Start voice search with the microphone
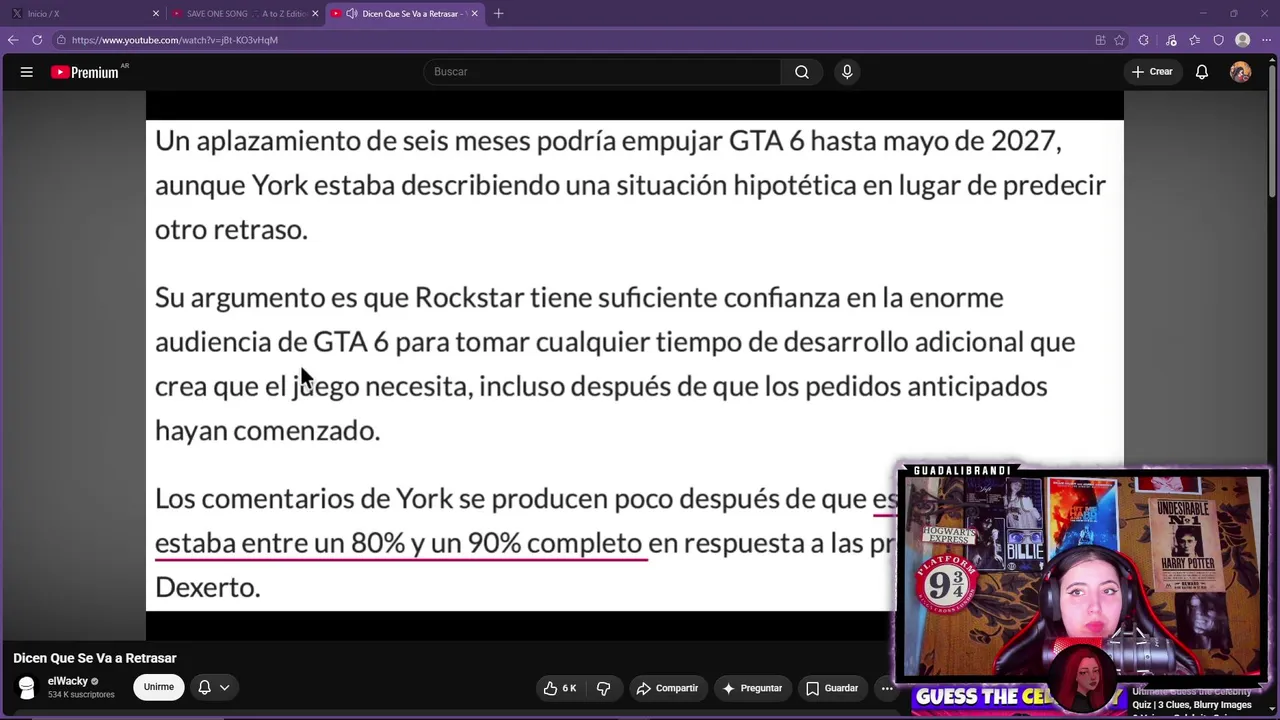 coord(847,72)
